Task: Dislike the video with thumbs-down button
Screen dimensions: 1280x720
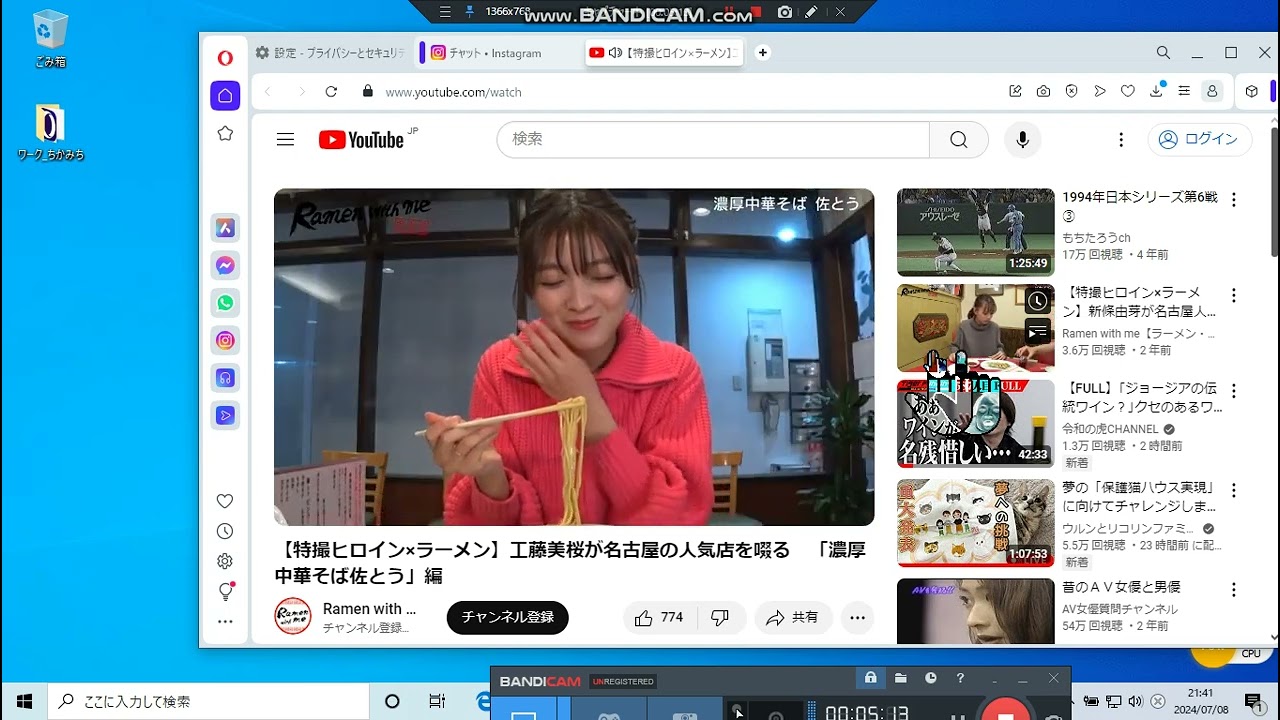Action: tap(720, 618)
